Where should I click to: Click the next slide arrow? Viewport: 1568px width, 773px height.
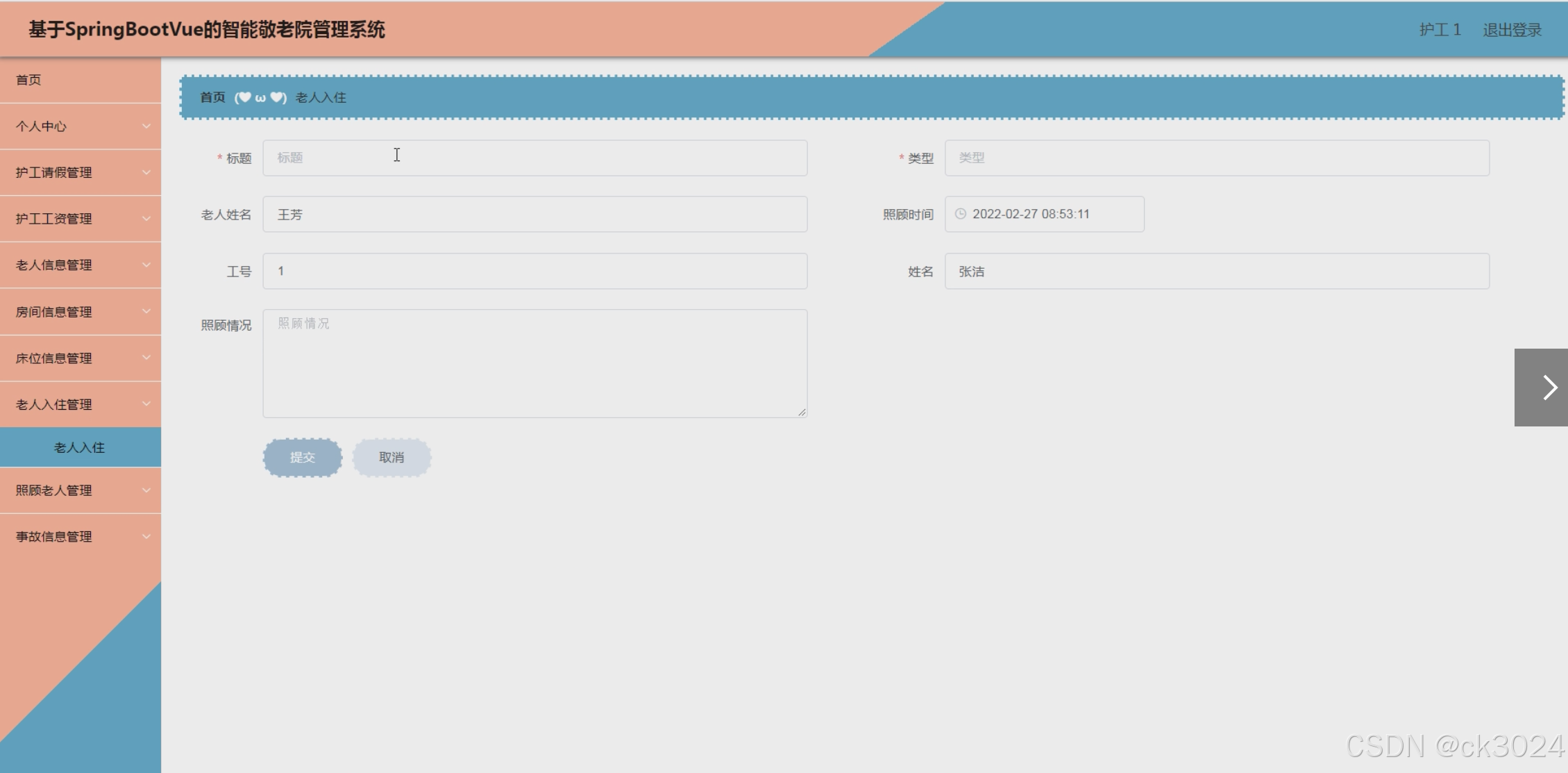pyautogui.click(x=1544, y=388)
